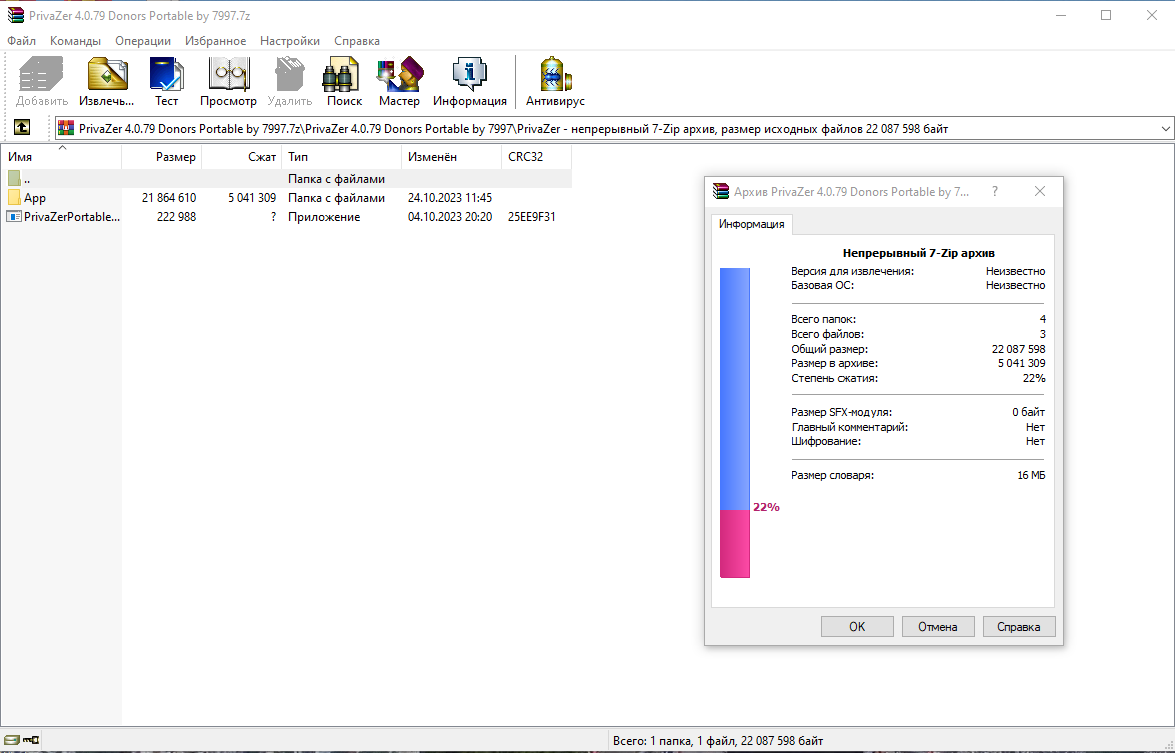This screenshot has height=753, width=1175.
Task: Run the Тест archive check icon
Action: 166,75
